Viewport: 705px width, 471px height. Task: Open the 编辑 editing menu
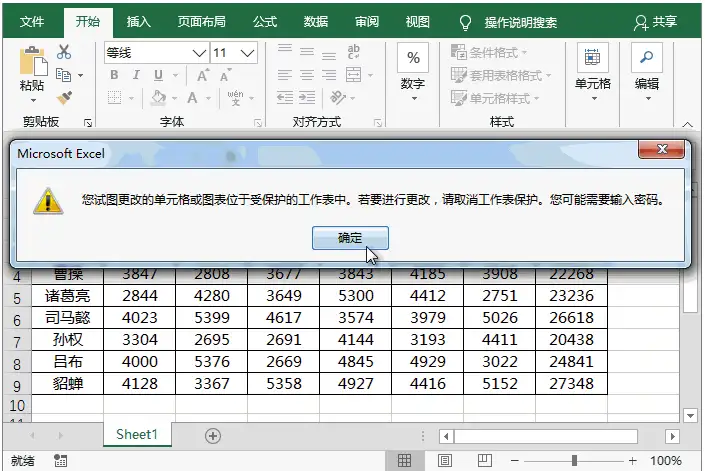click(x=647, y=72)
